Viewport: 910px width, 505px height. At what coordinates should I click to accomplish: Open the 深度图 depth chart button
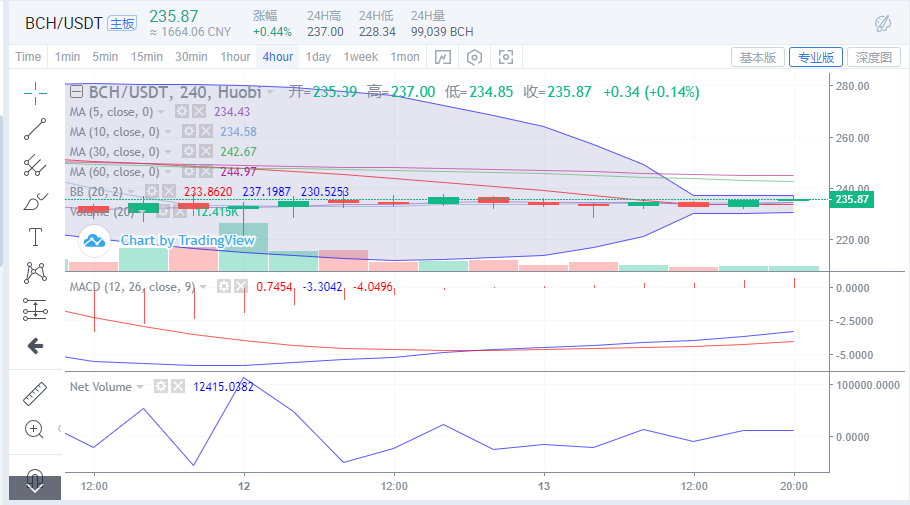(873, 57)
